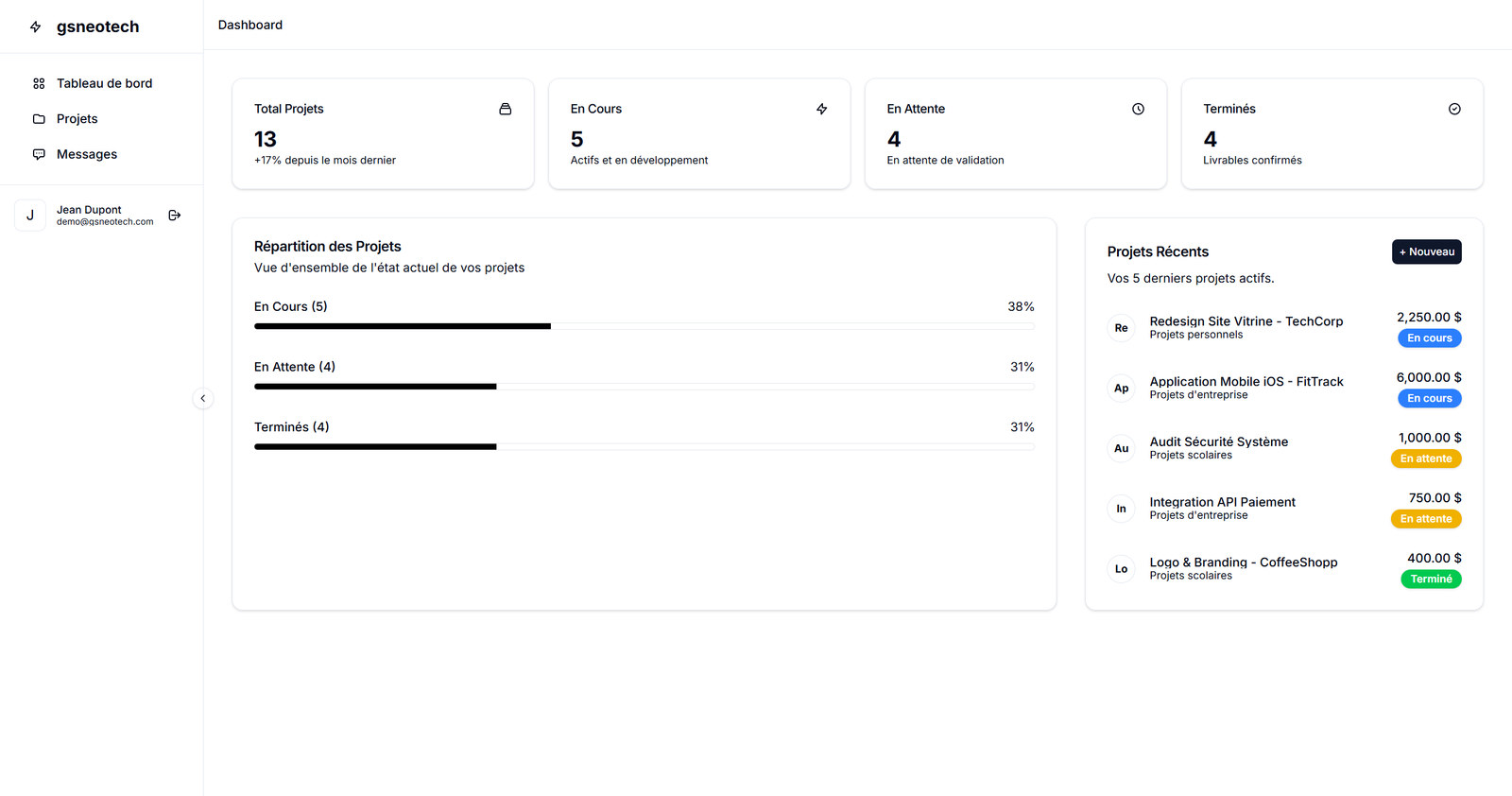Log out using the exit icon
The image size is (1512, 796).
(x=175, y=216)
